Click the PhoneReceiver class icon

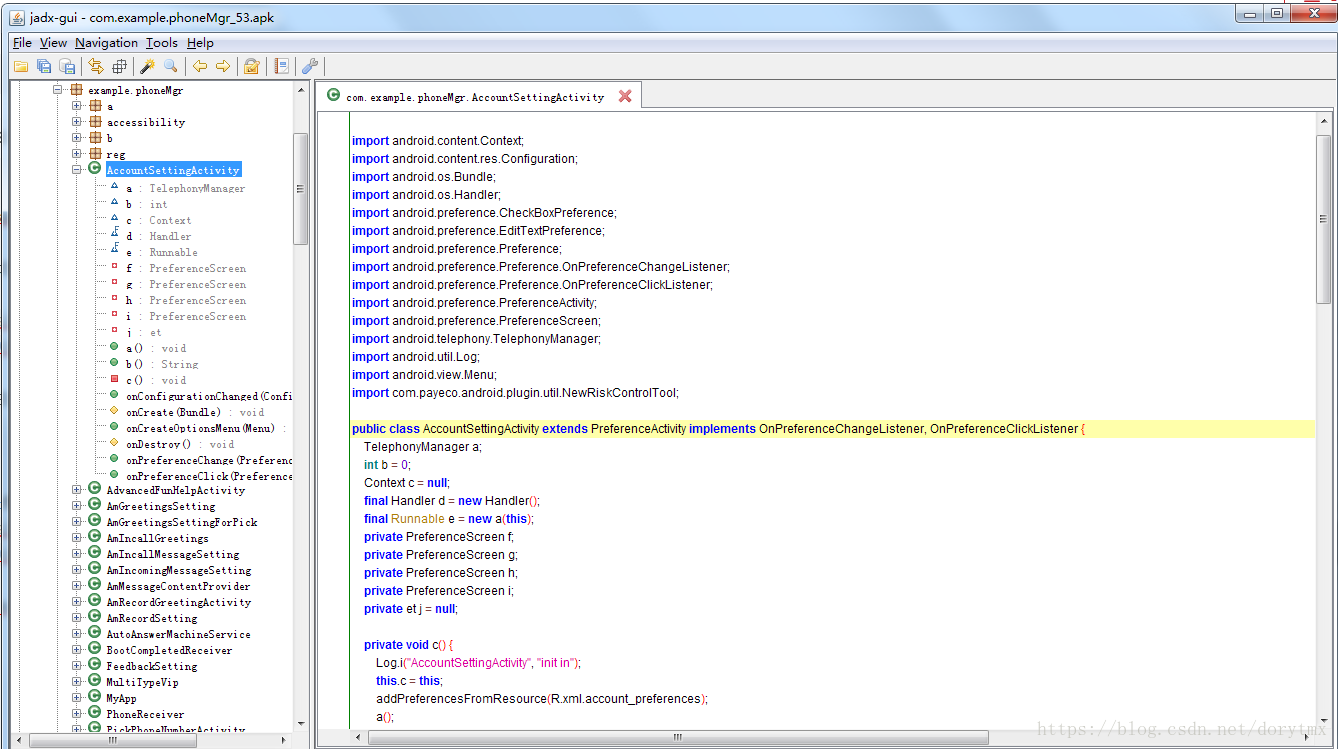[95, 714]
